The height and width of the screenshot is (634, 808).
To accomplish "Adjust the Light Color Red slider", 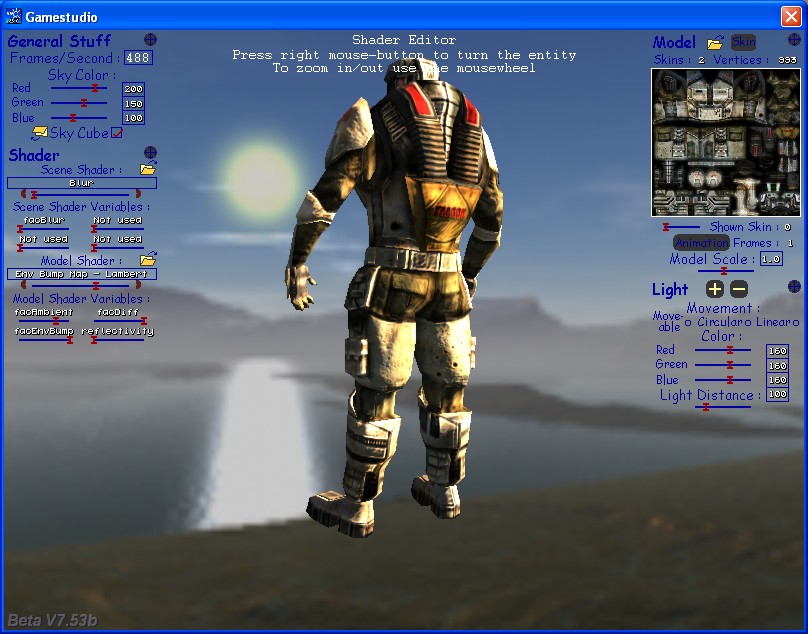I will click(722, 350).
